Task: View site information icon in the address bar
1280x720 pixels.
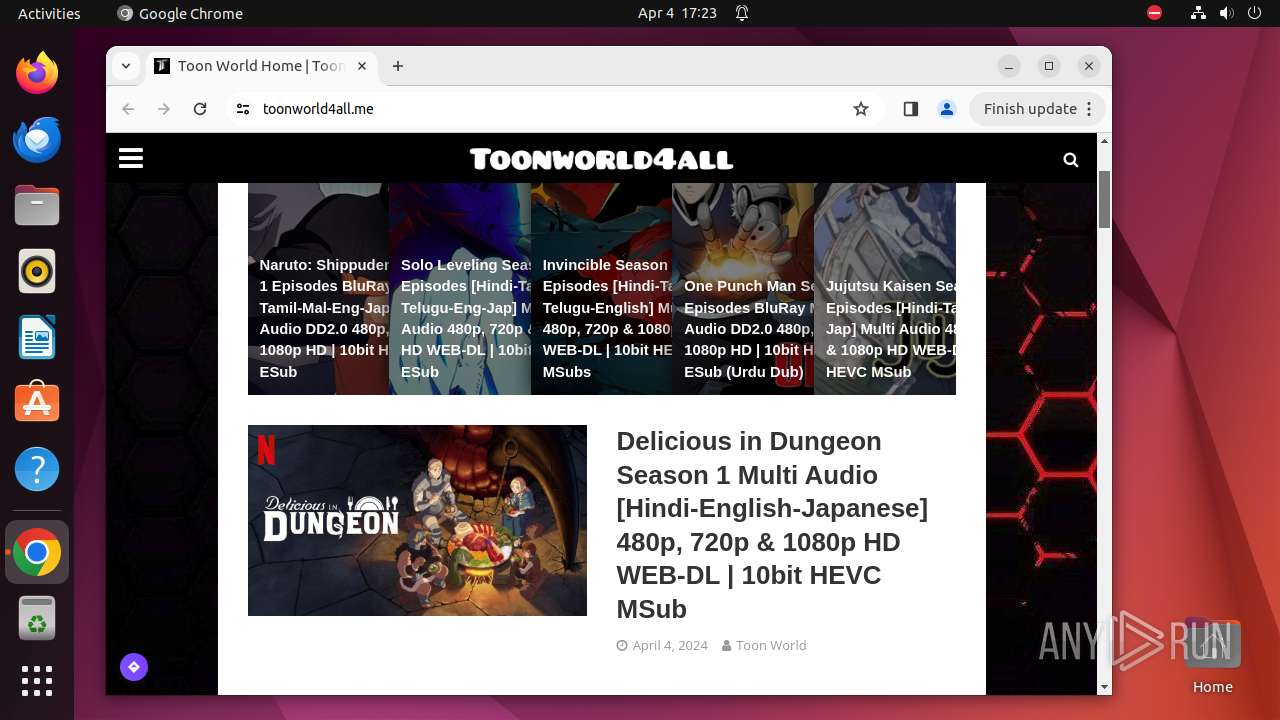Action: click(243, 109)
